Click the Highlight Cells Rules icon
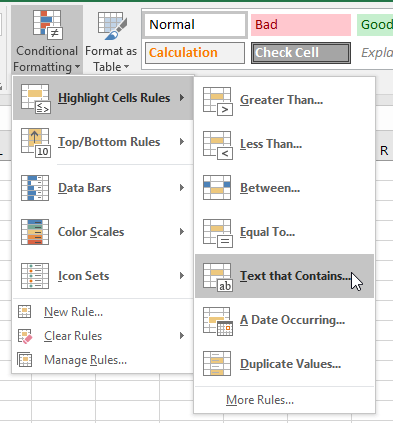393x423 pixels. pos(36,99)
